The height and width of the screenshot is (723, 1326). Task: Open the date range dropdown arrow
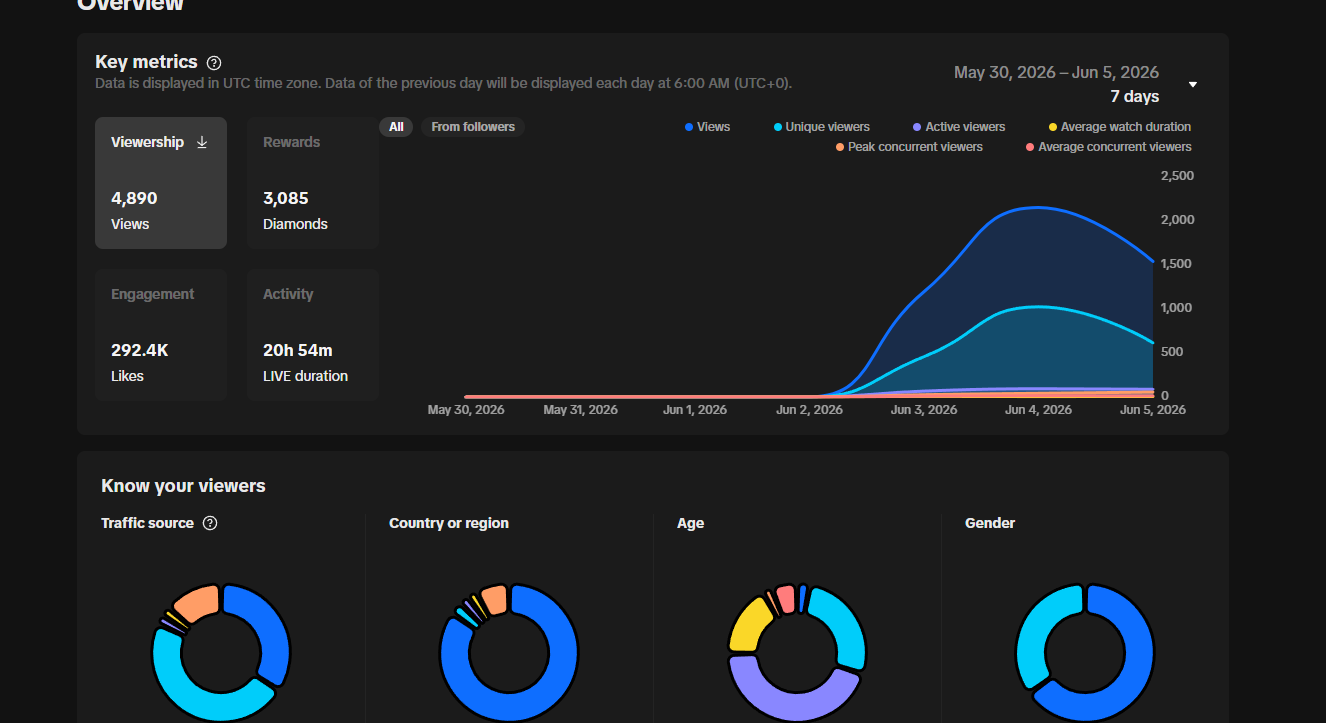1193,85
